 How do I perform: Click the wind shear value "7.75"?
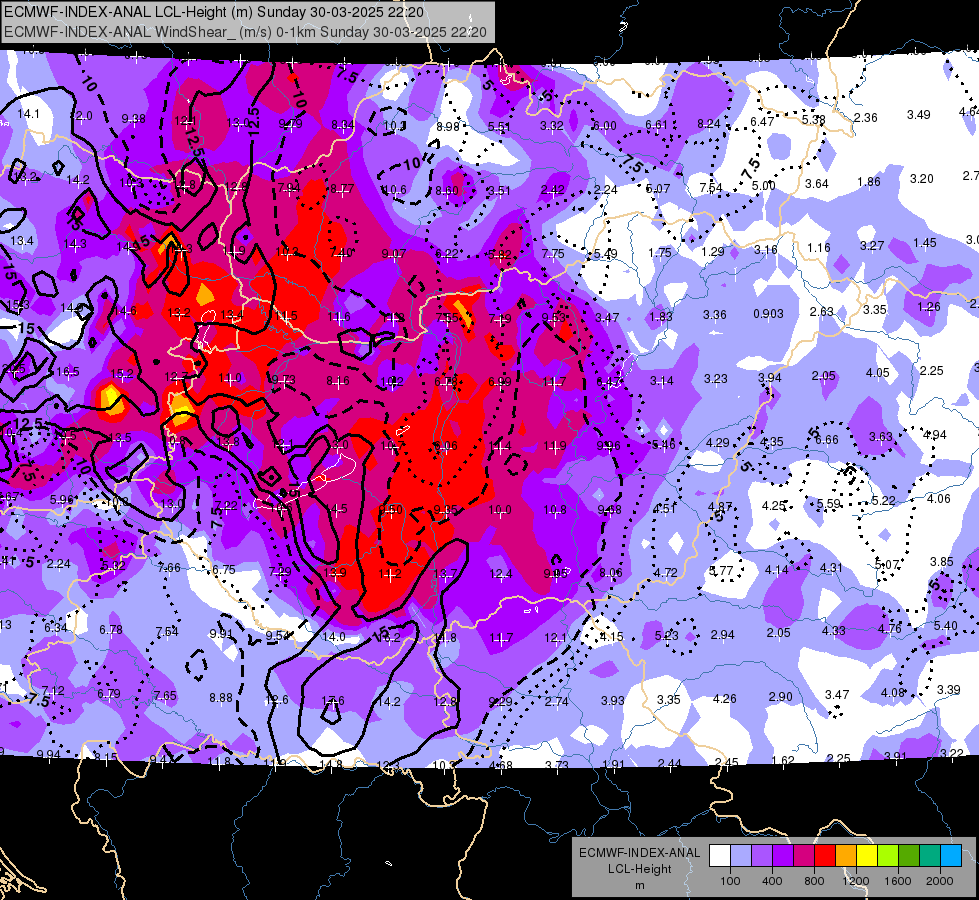[553, 253]
